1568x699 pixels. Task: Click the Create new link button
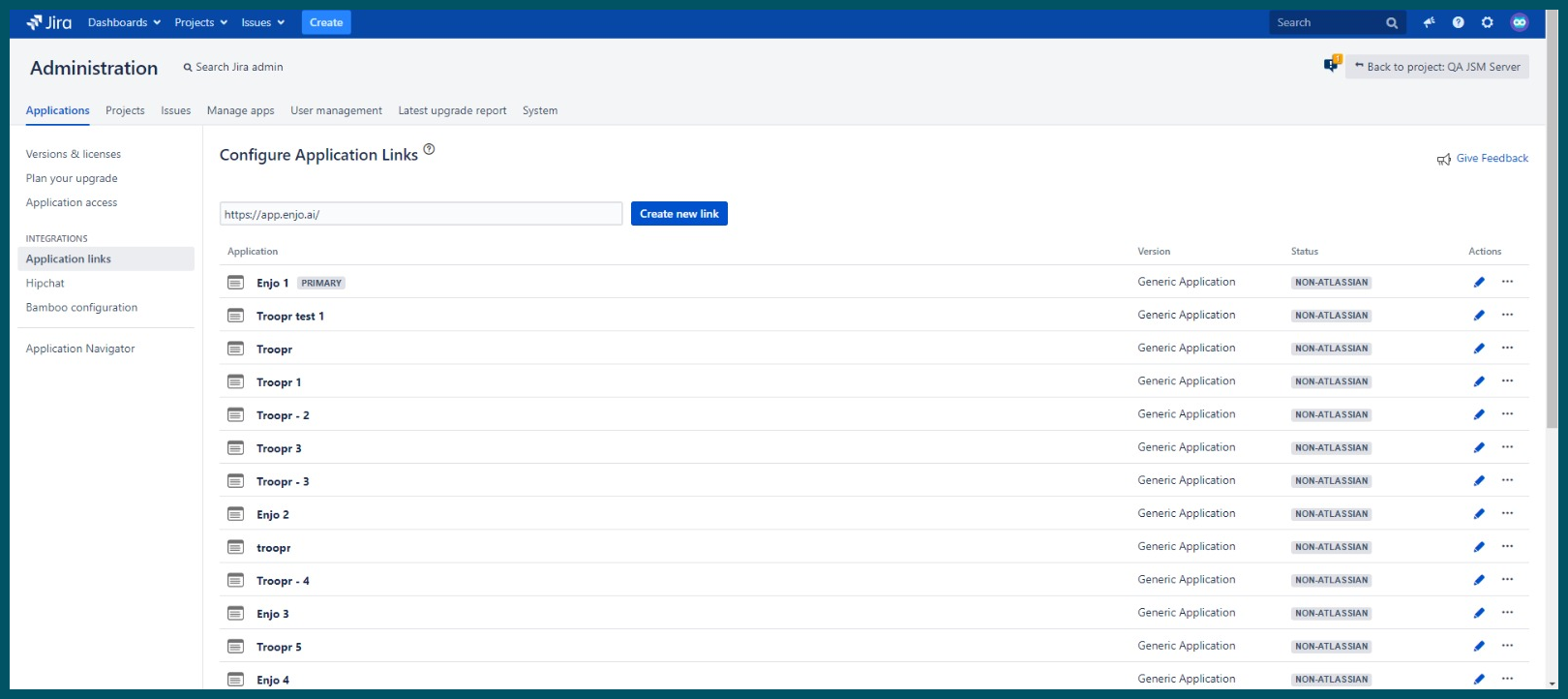pos(679,214)
